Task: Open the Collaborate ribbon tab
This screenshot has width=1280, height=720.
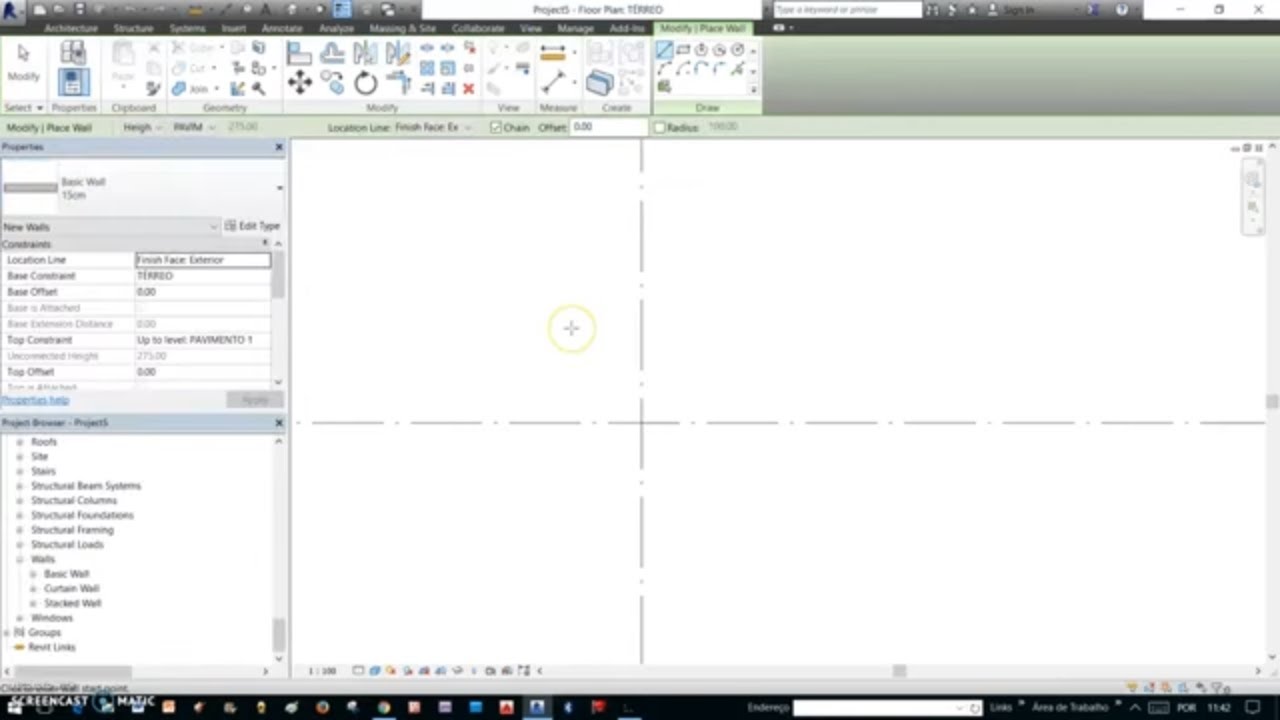Action: 478,28
